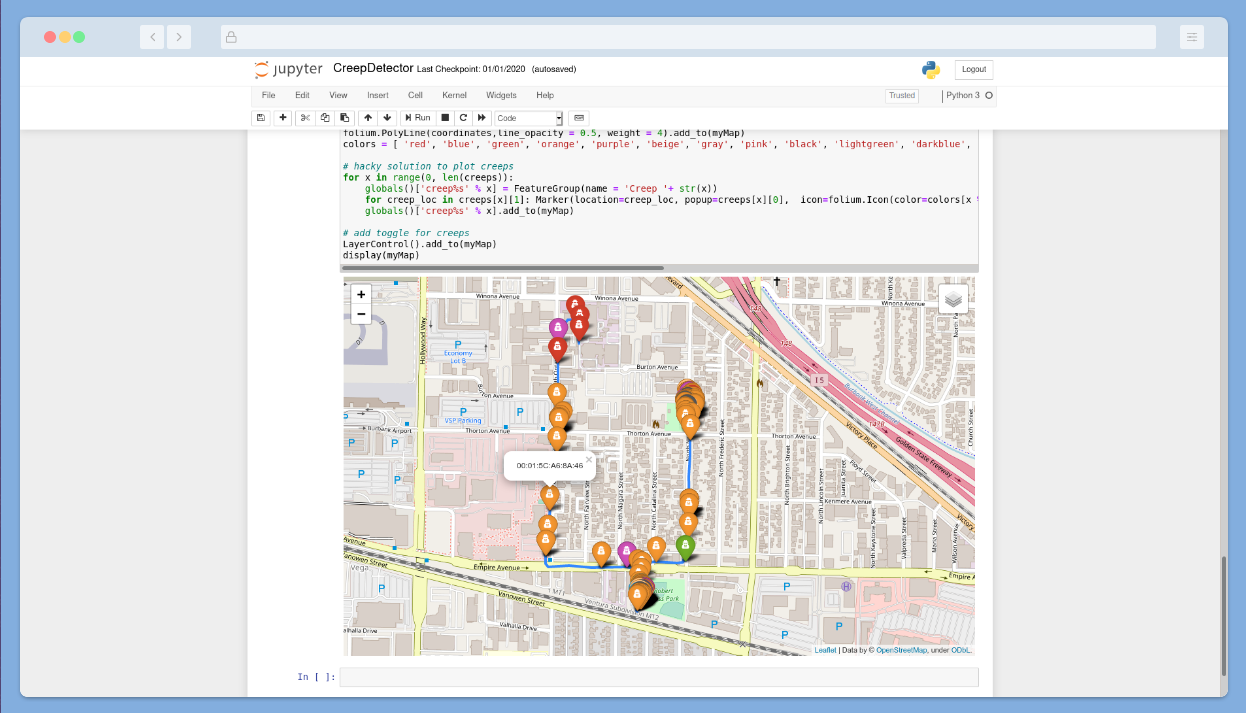Open the File menu

click(x=268, y=95)
